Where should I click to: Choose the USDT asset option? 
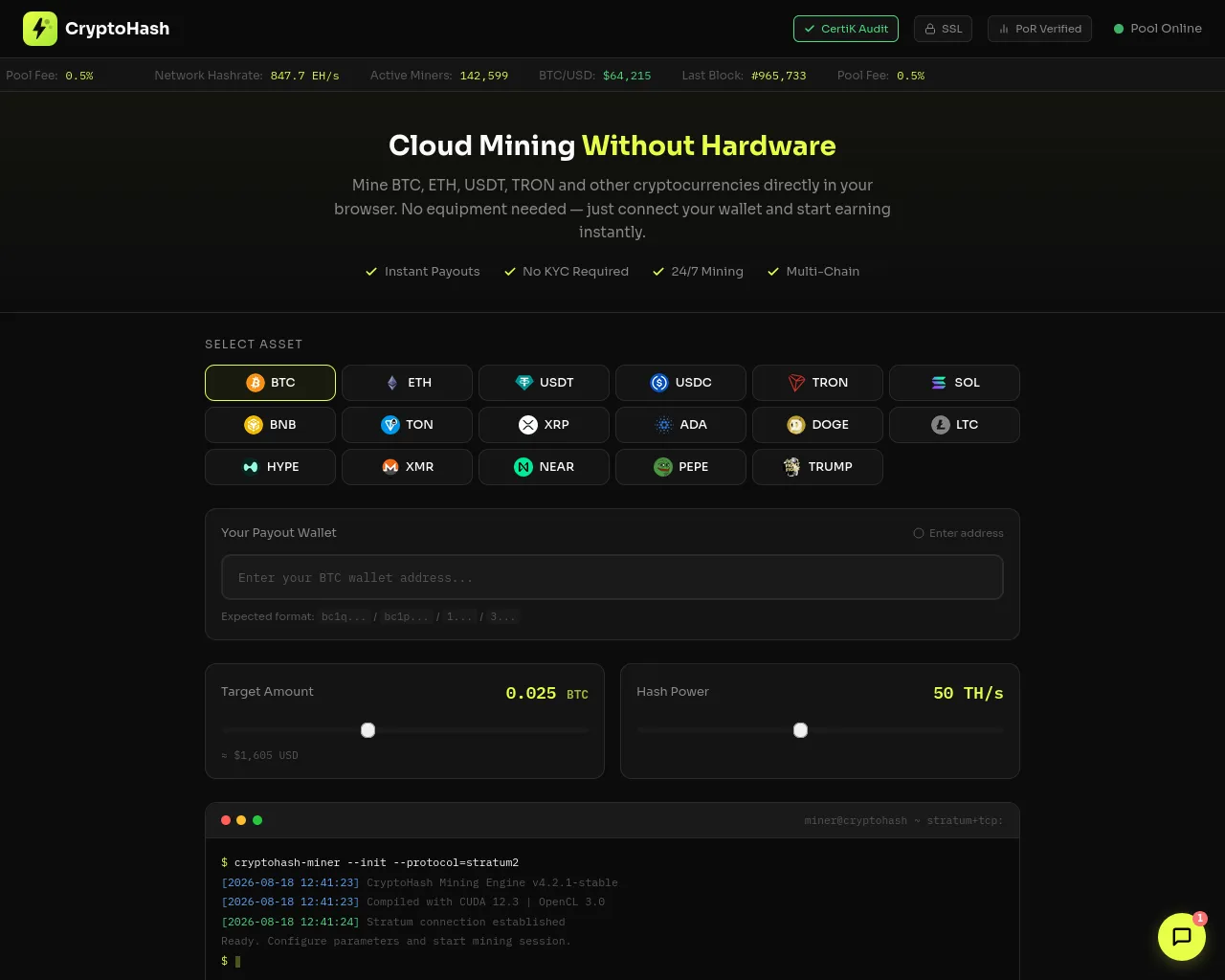[544, 383]
